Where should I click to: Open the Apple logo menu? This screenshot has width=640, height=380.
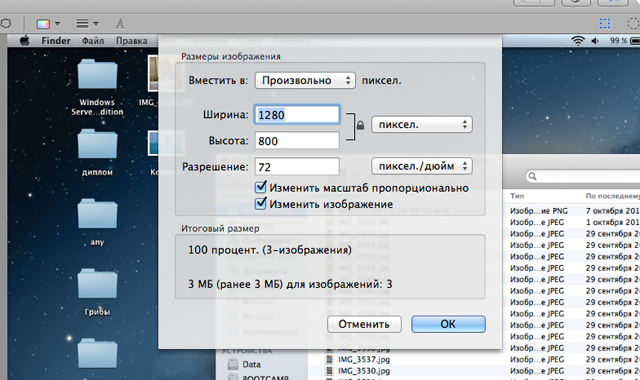(24, 41)
